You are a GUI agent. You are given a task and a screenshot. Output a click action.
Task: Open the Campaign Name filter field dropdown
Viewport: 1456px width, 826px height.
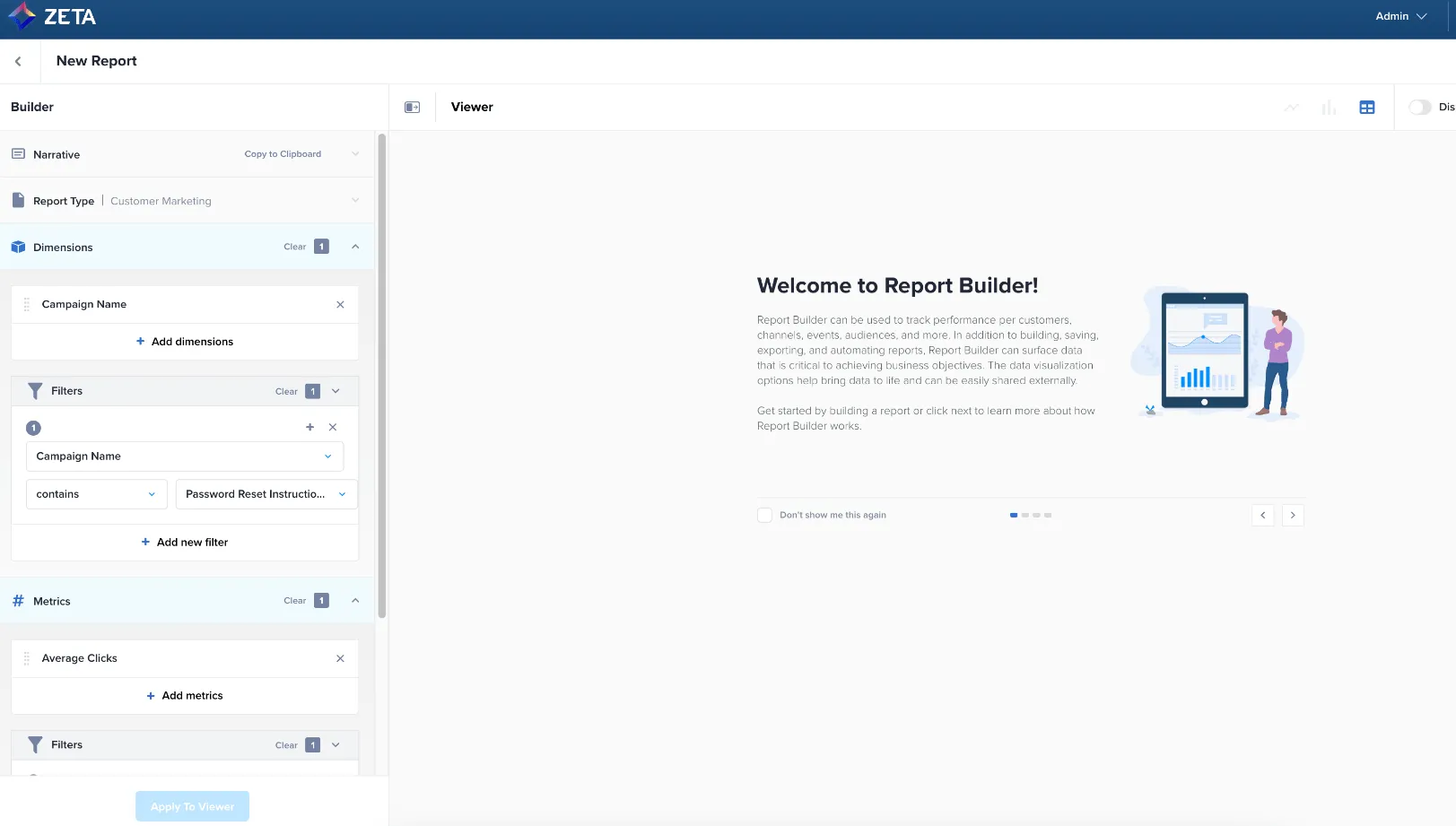click(x=185, y=456)
